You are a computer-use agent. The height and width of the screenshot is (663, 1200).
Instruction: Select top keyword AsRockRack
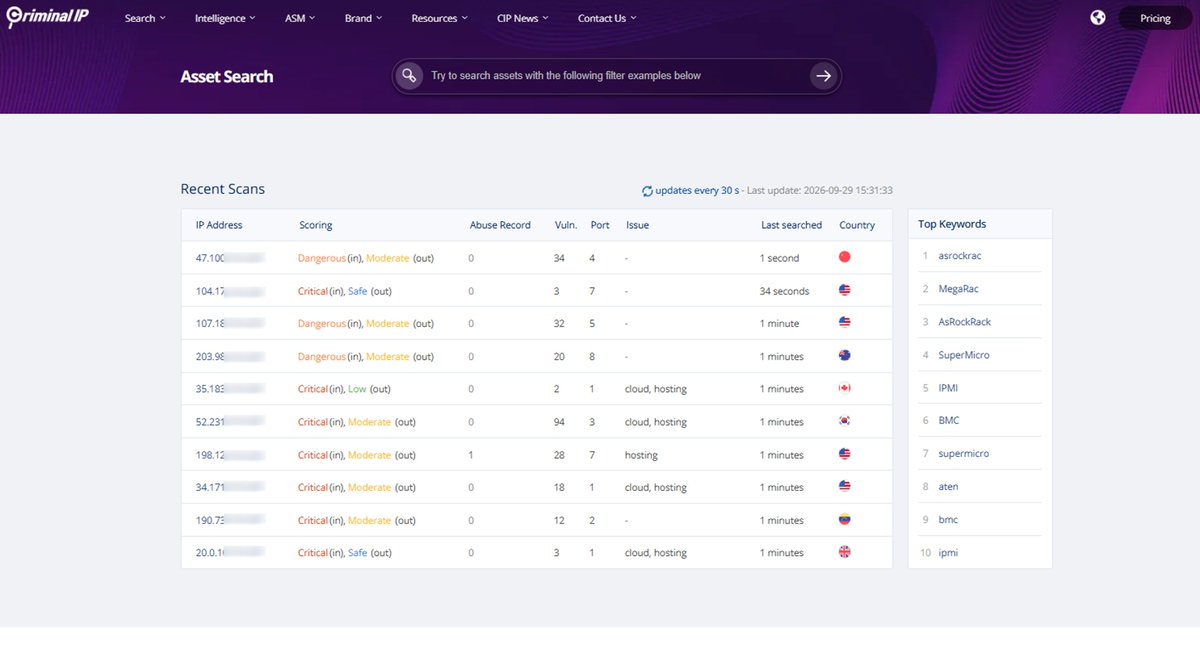pos(964,322)
